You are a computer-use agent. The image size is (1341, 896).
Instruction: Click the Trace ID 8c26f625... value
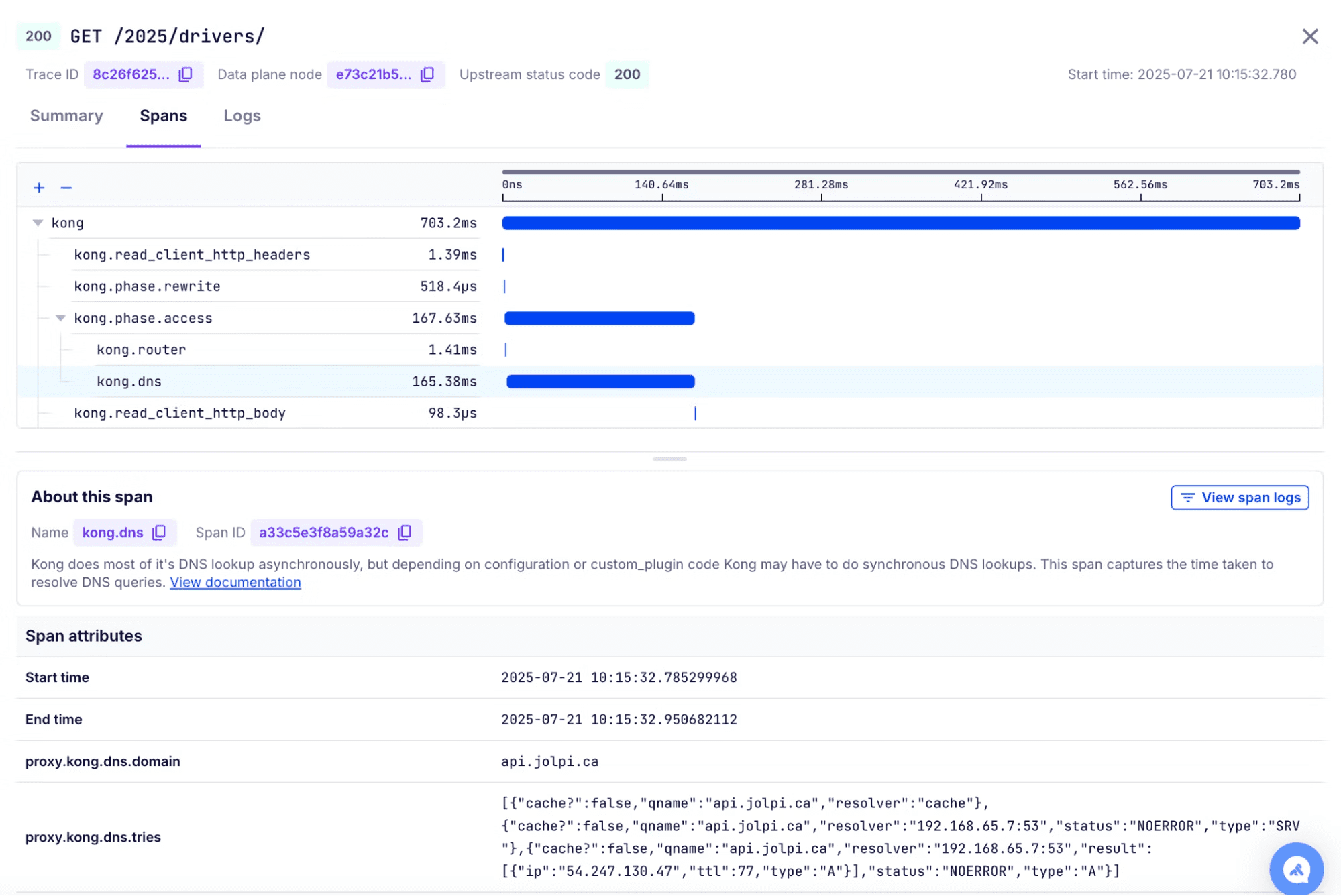click(x=131, y=74)
